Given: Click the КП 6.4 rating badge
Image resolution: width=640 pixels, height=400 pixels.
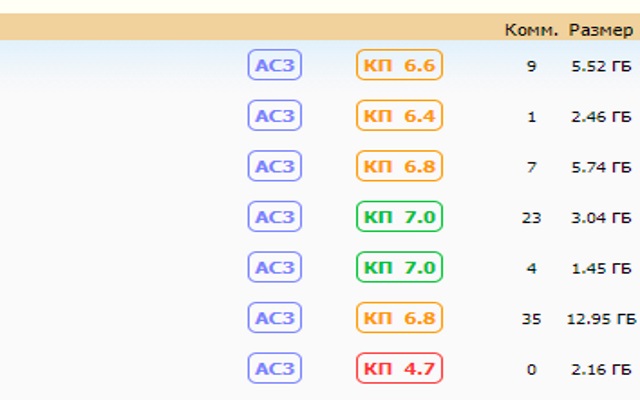Looking at the screenshot, I should 399,116.
